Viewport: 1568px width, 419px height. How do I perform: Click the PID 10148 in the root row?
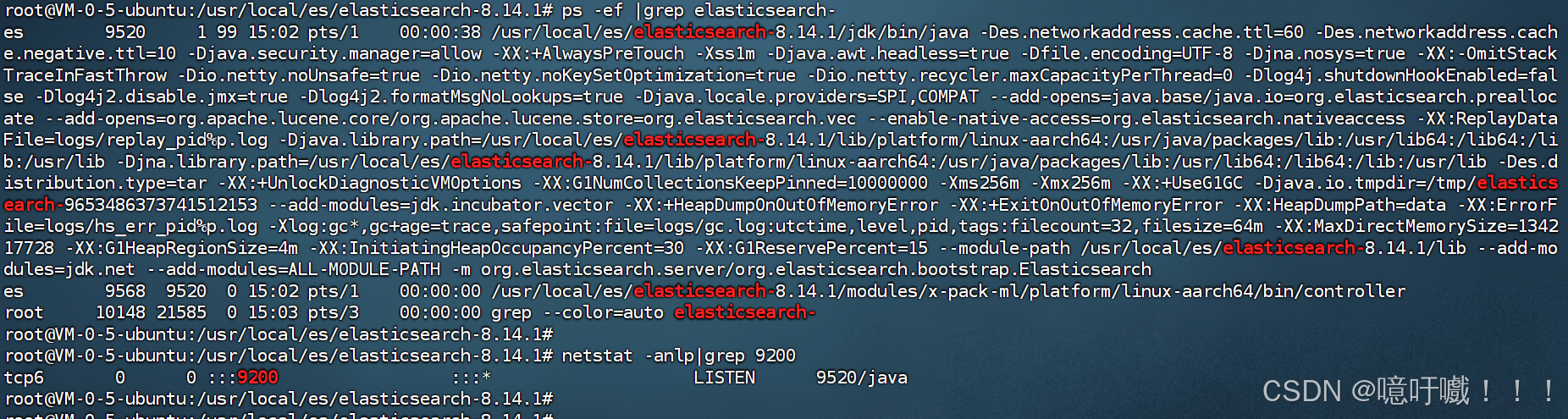click(120, 313)
